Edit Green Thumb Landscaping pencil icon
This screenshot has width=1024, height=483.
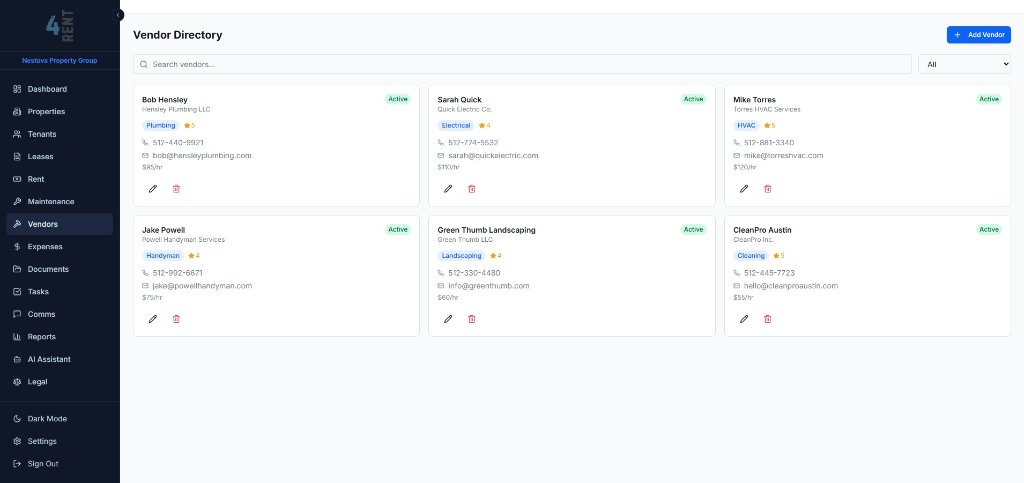pos(448,319)
